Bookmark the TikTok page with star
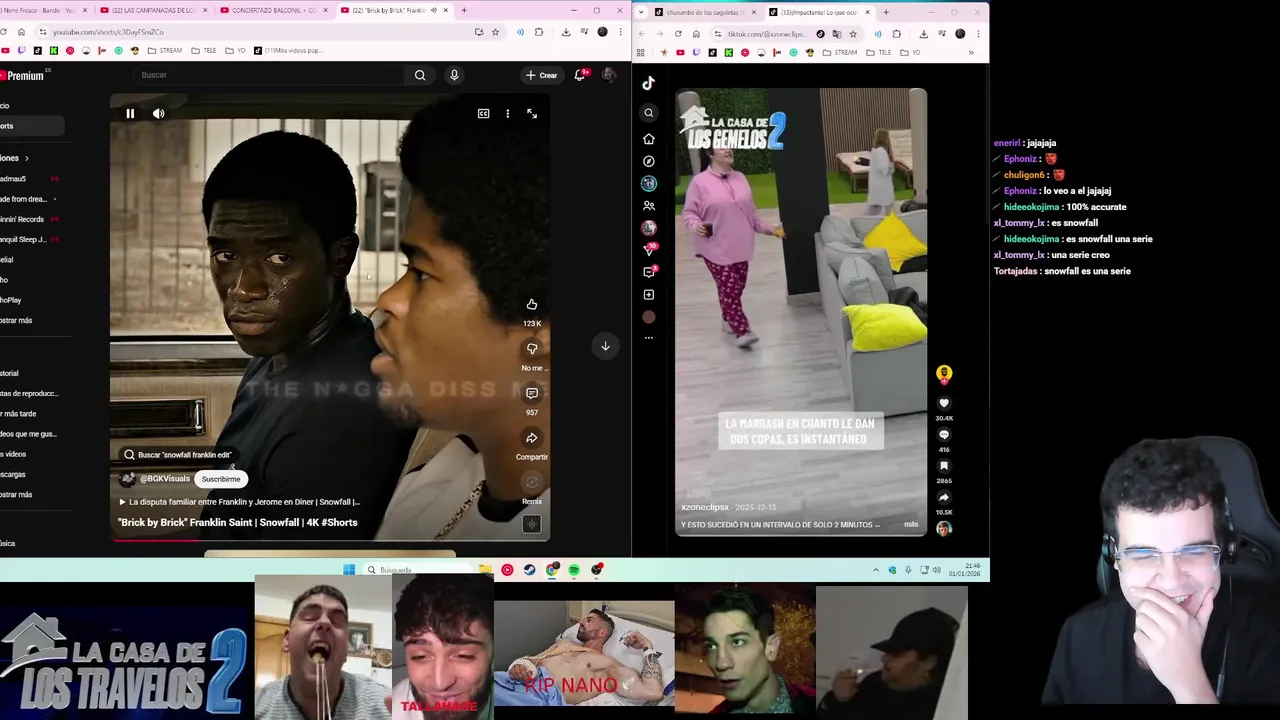 853,34
